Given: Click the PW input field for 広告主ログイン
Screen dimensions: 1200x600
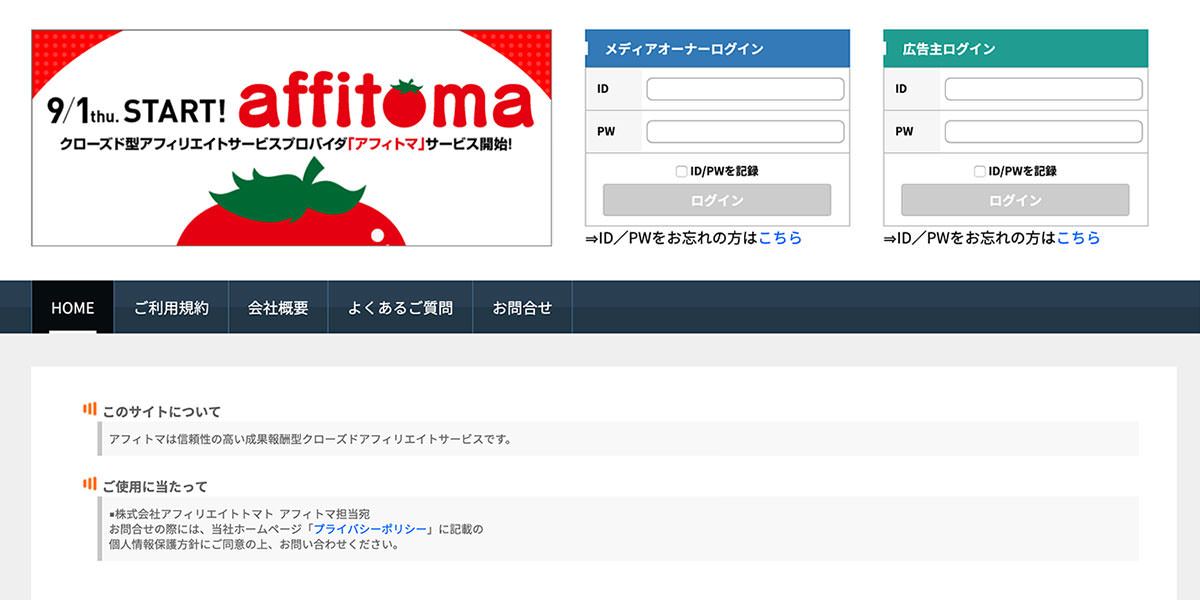Looking at the screenshot, I should pos(1042,131).
